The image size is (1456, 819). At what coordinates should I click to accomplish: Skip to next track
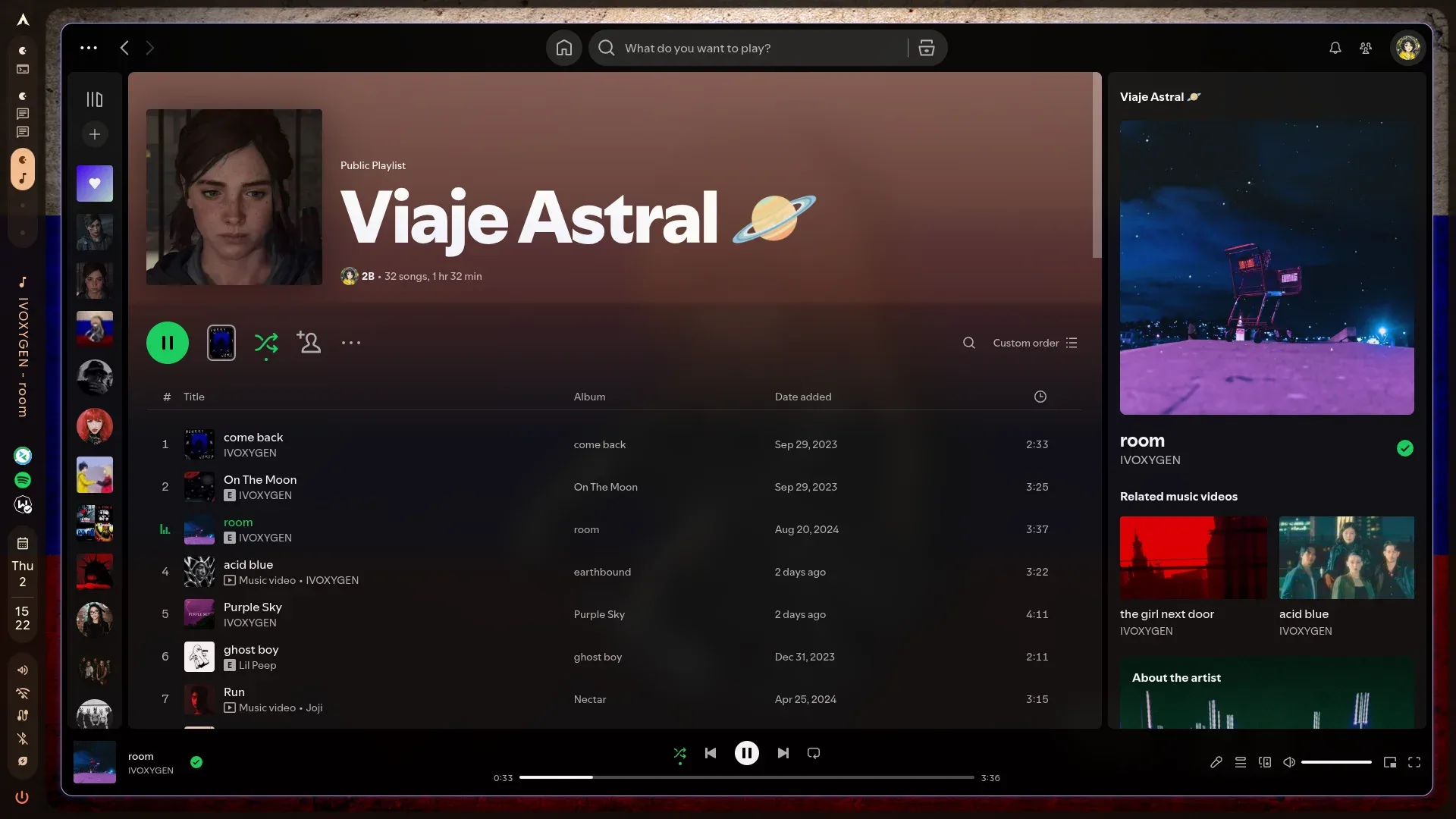tap(783, 753)
